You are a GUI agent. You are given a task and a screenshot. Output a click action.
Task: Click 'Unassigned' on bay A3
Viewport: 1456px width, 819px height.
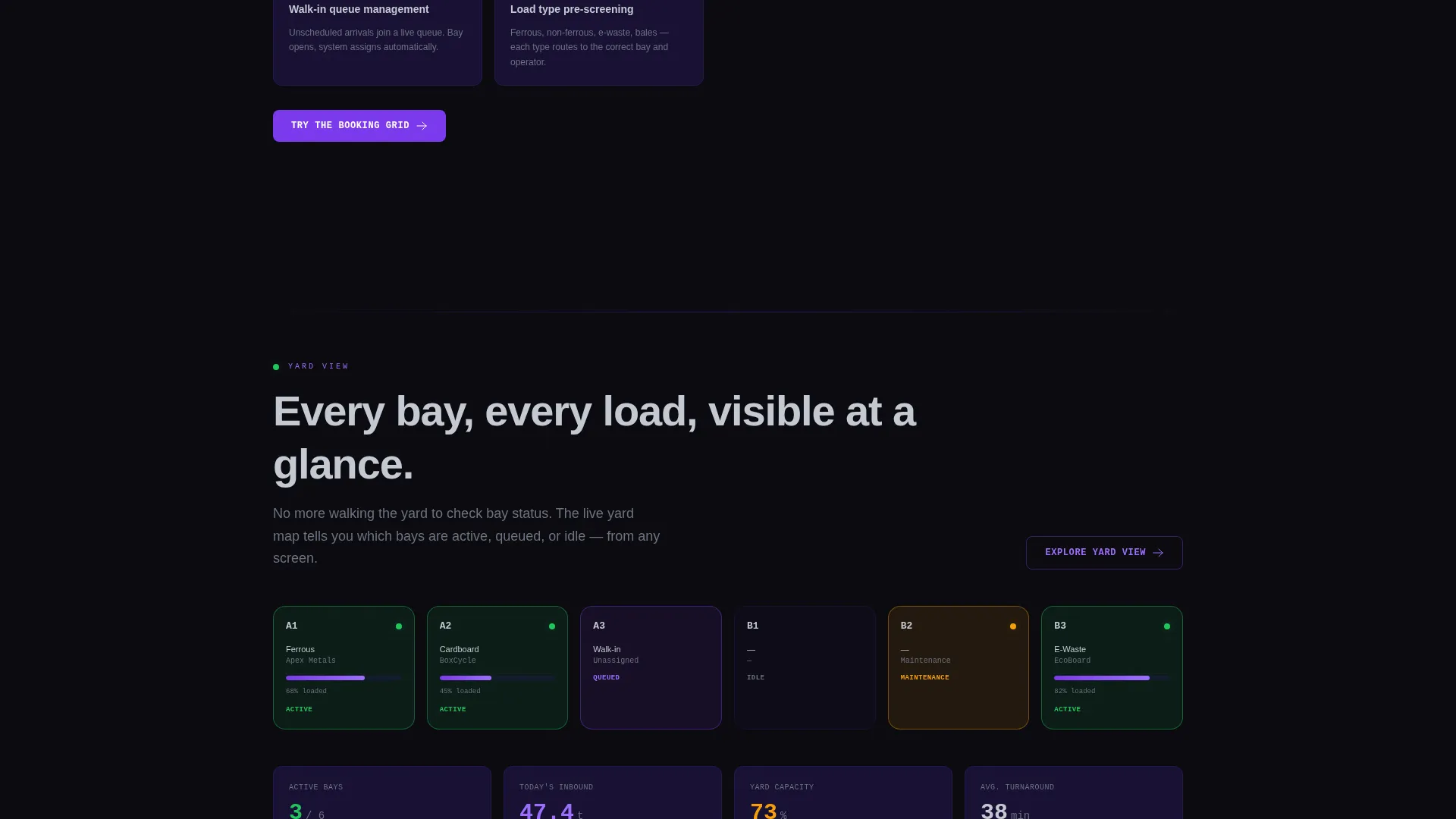coord(616,661)
